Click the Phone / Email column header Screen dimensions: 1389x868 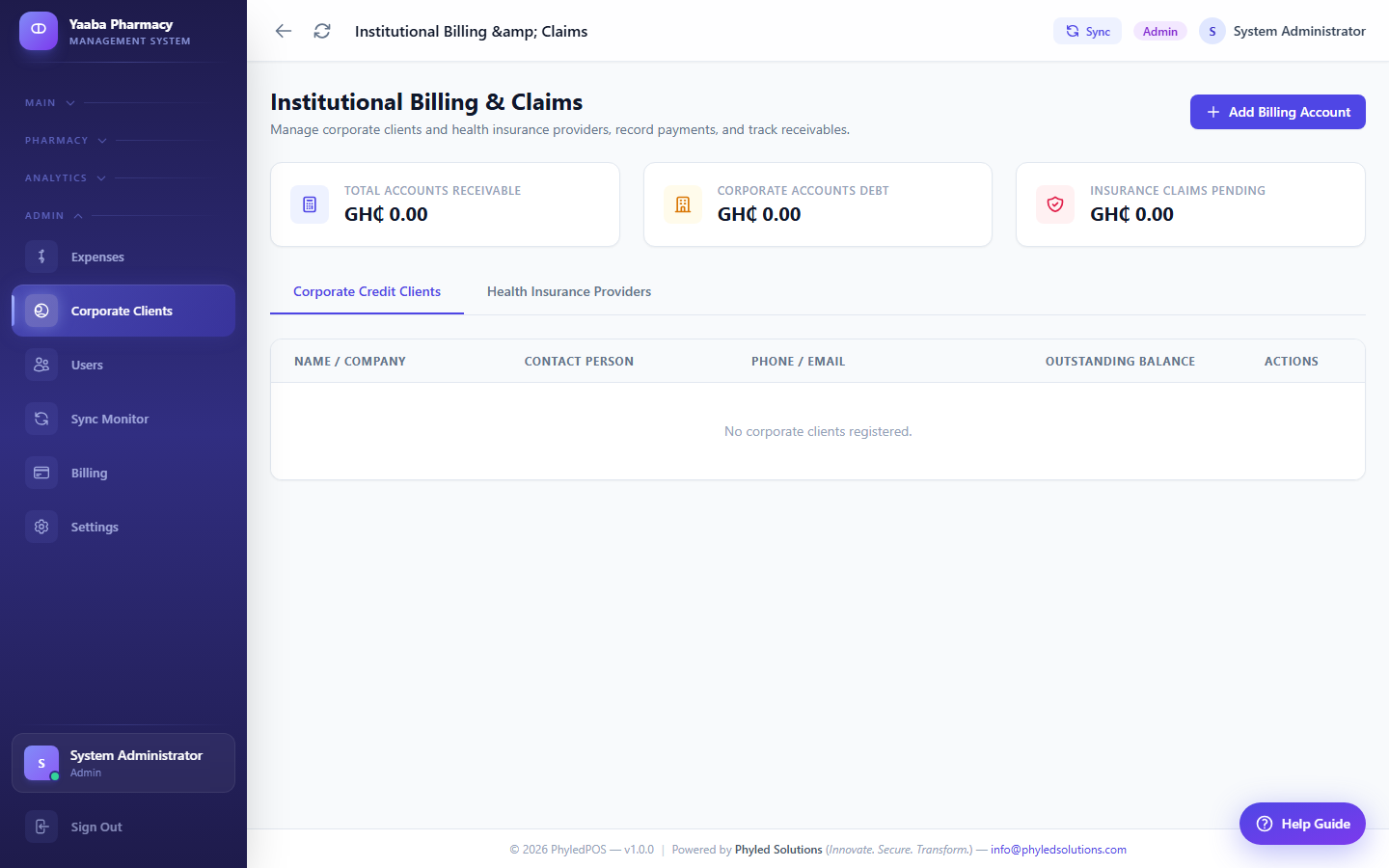798,362
